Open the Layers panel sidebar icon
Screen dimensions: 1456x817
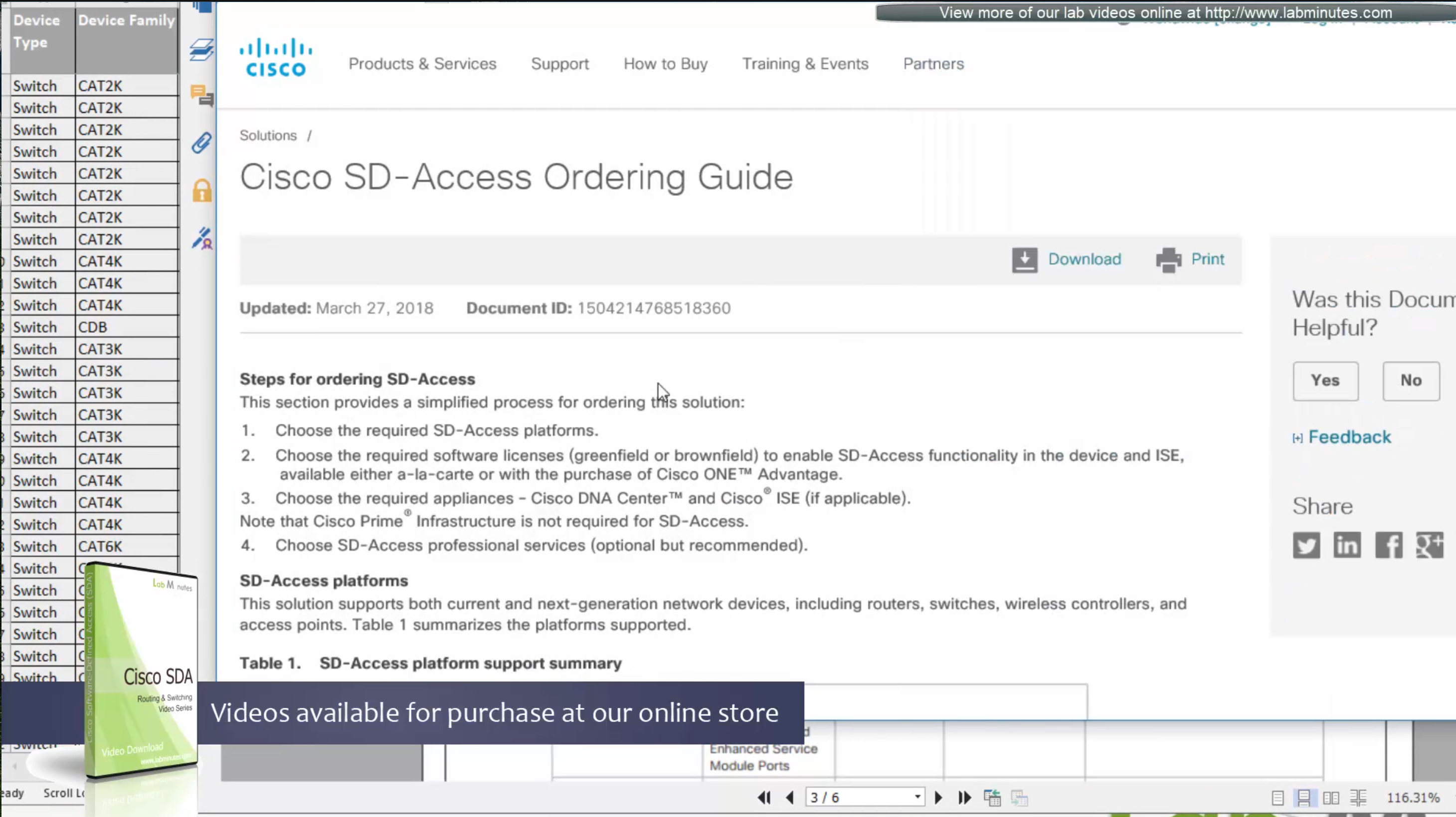tap(201, 50)
